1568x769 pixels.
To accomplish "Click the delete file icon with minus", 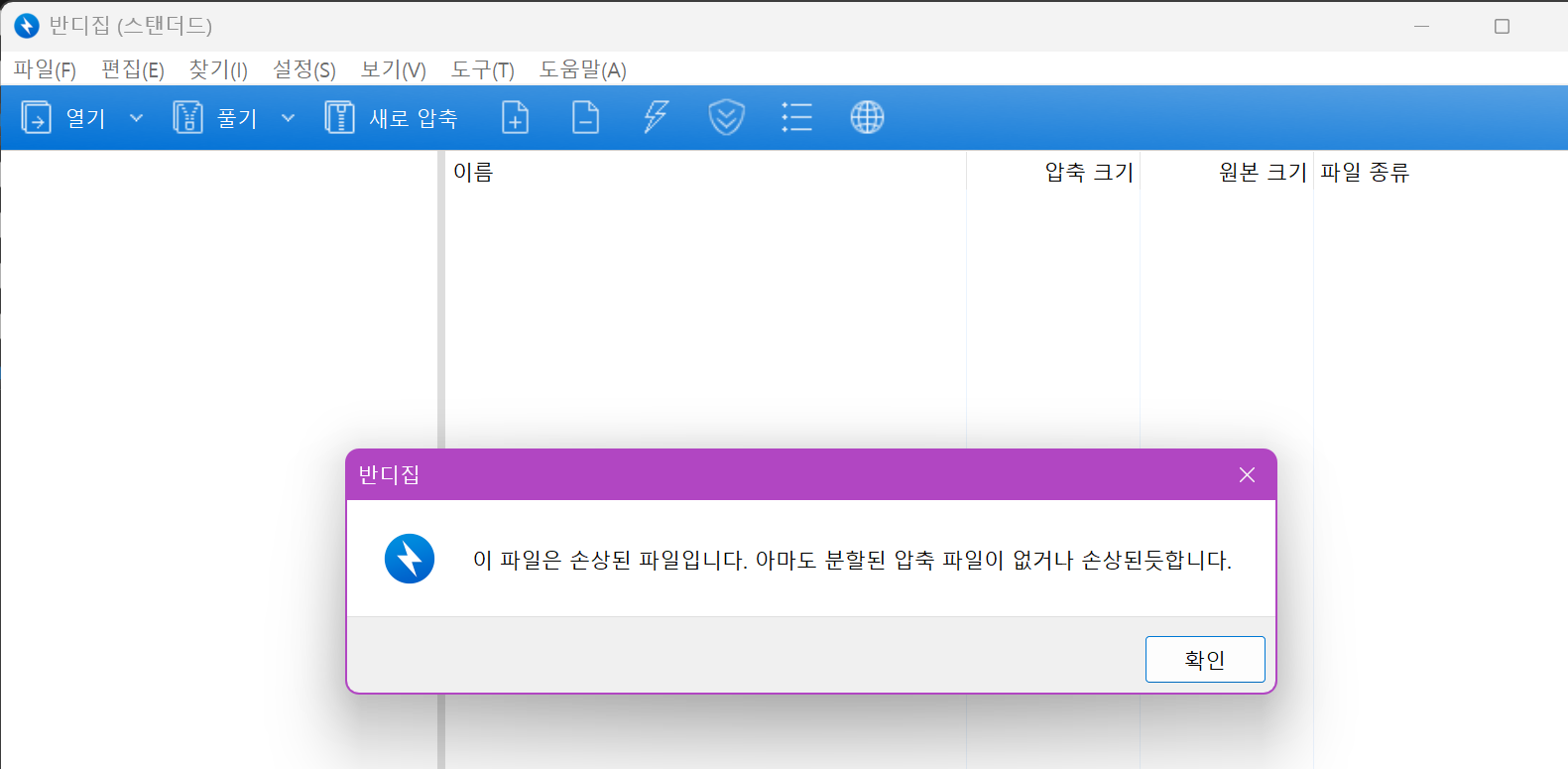I will 586,118.
